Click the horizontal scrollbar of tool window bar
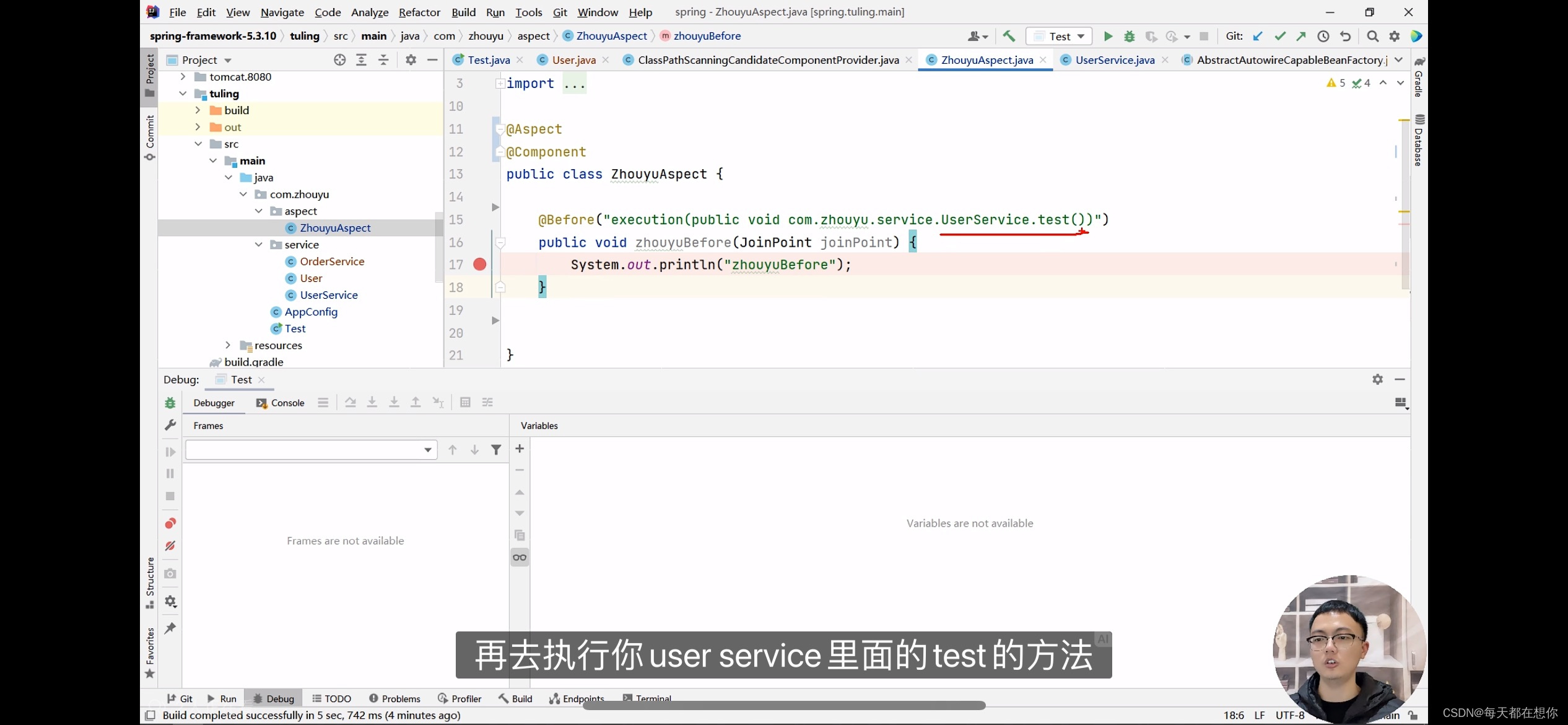Image resolution: width=1568 pixels, height=725 pixels. coord(784,705)
